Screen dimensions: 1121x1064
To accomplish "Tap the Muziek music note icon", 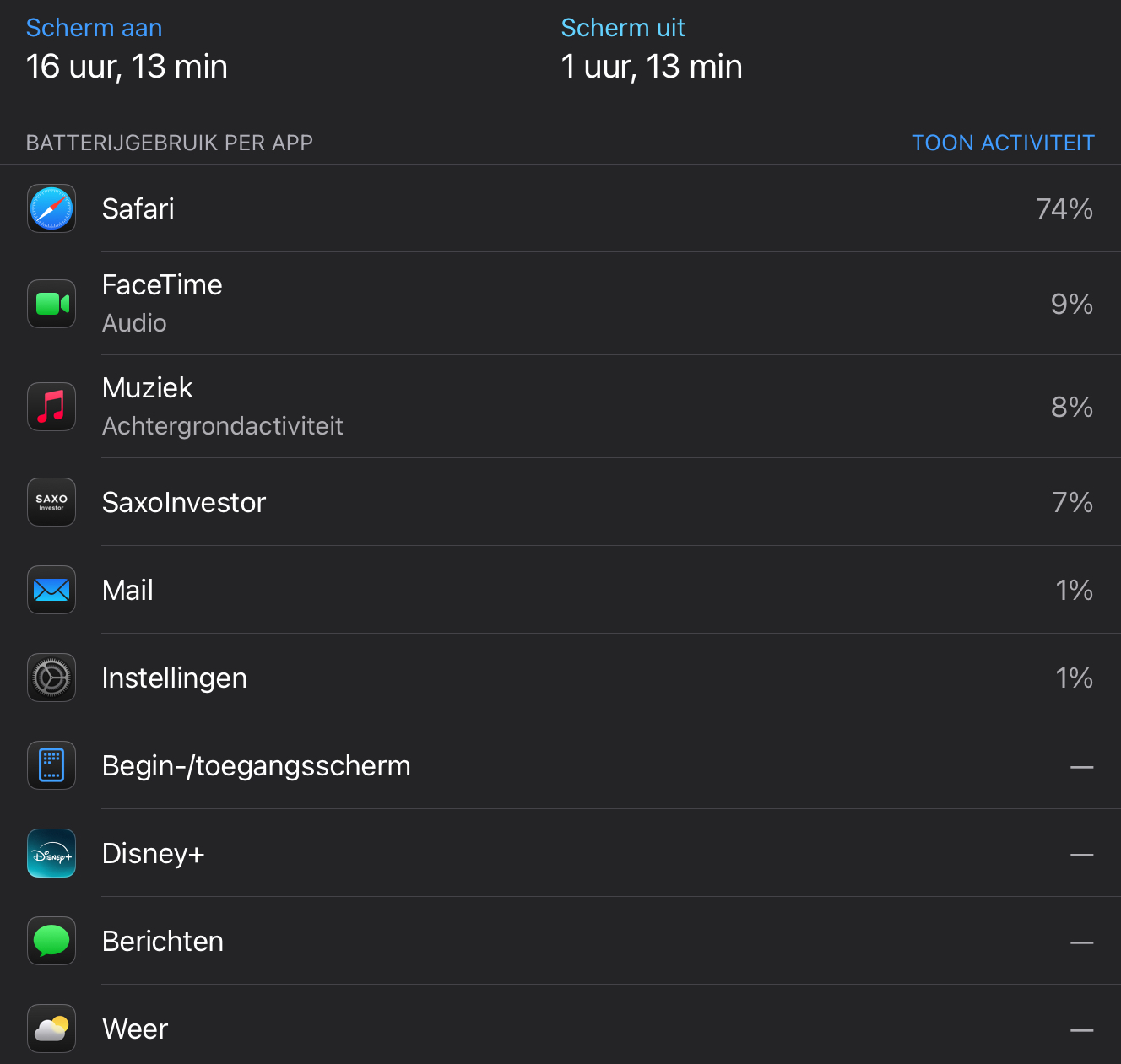I will [51, 407].
